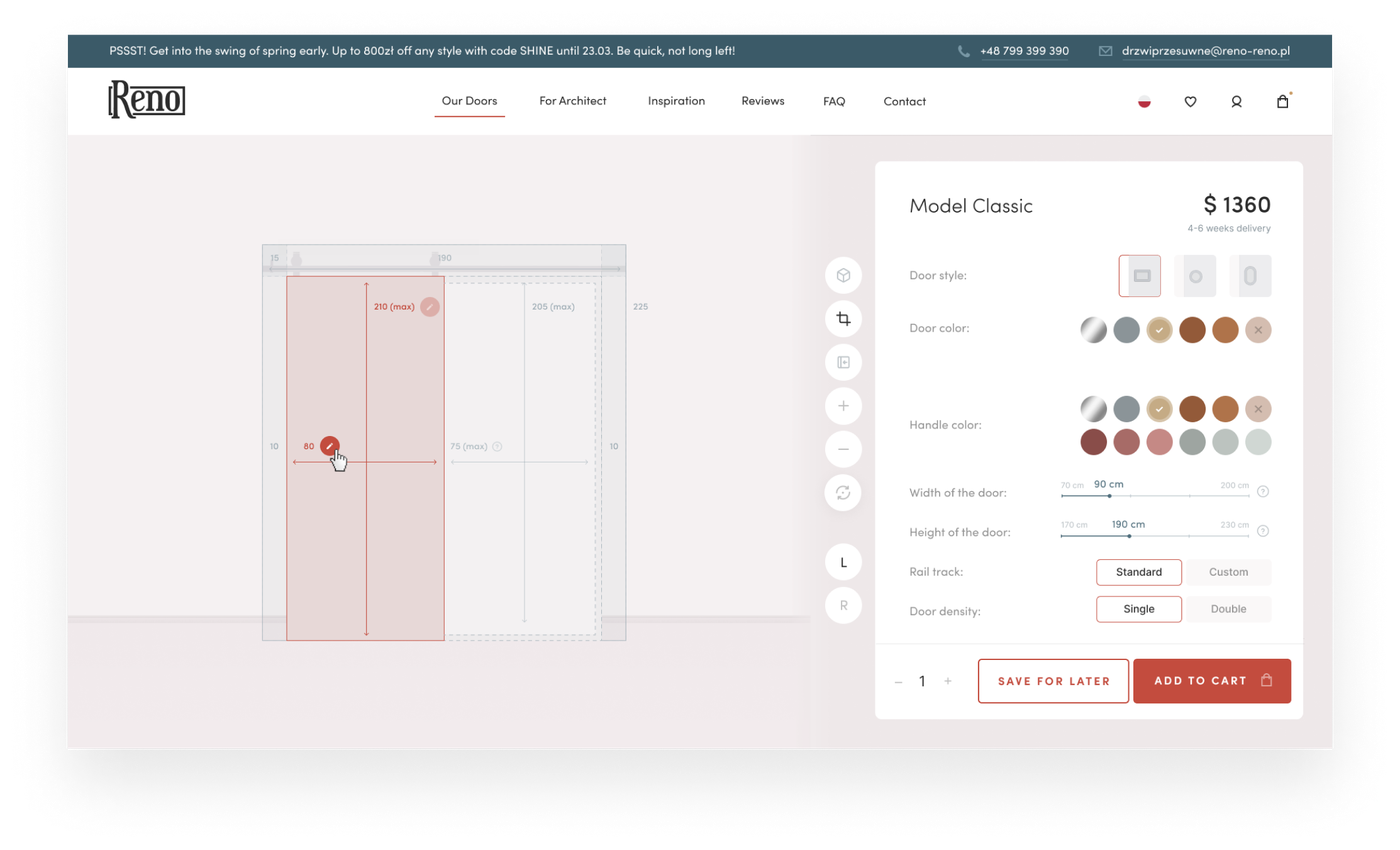Viewport: 1400px width, 850px height.
Task: Select the crop dimensions tool icon
Action: coord(843,319)
